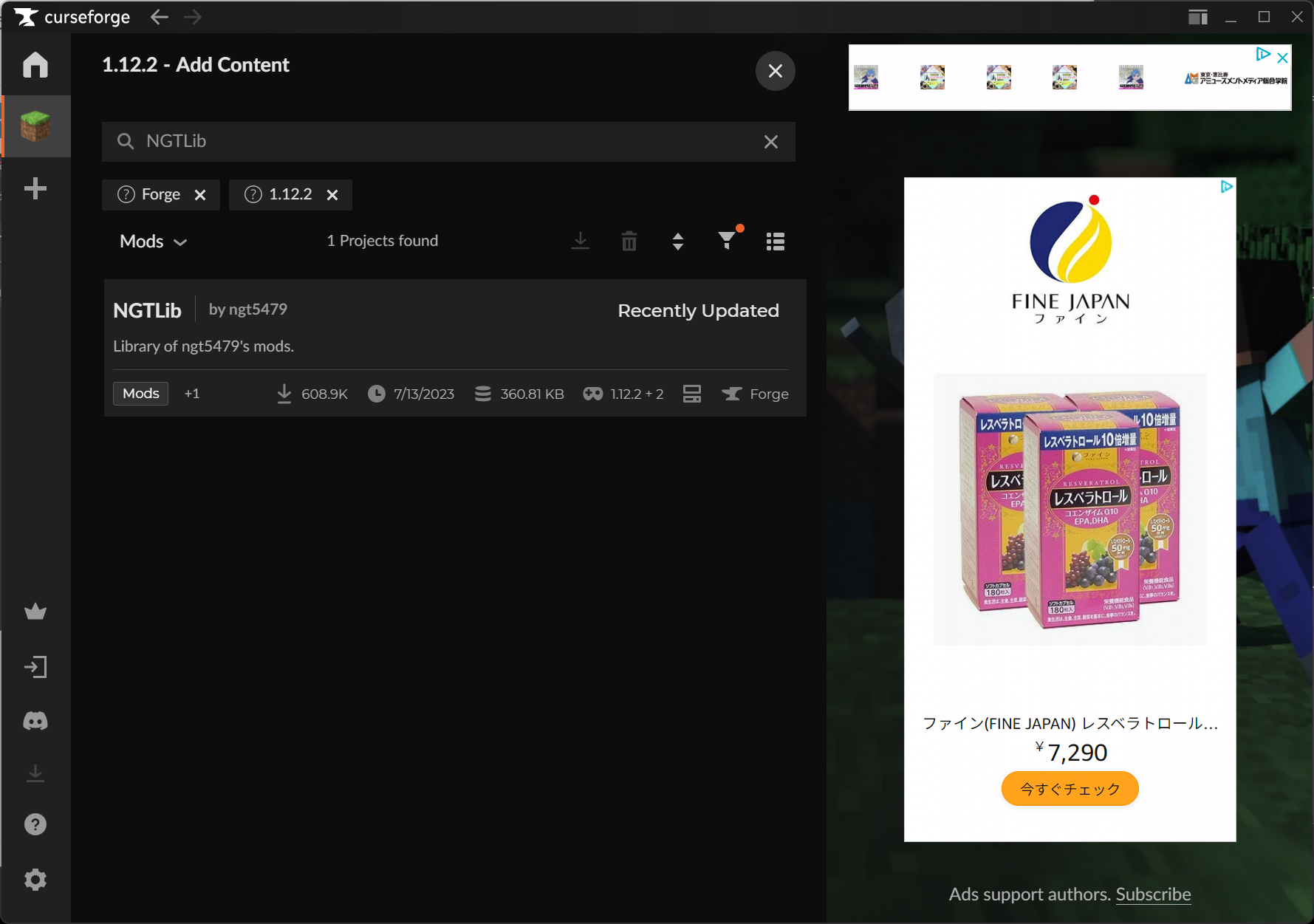The height and width of the screenshot is (924, 1314).
Task: Click the Mods category tag on NGTLib
Action: (x=140, y=394)
